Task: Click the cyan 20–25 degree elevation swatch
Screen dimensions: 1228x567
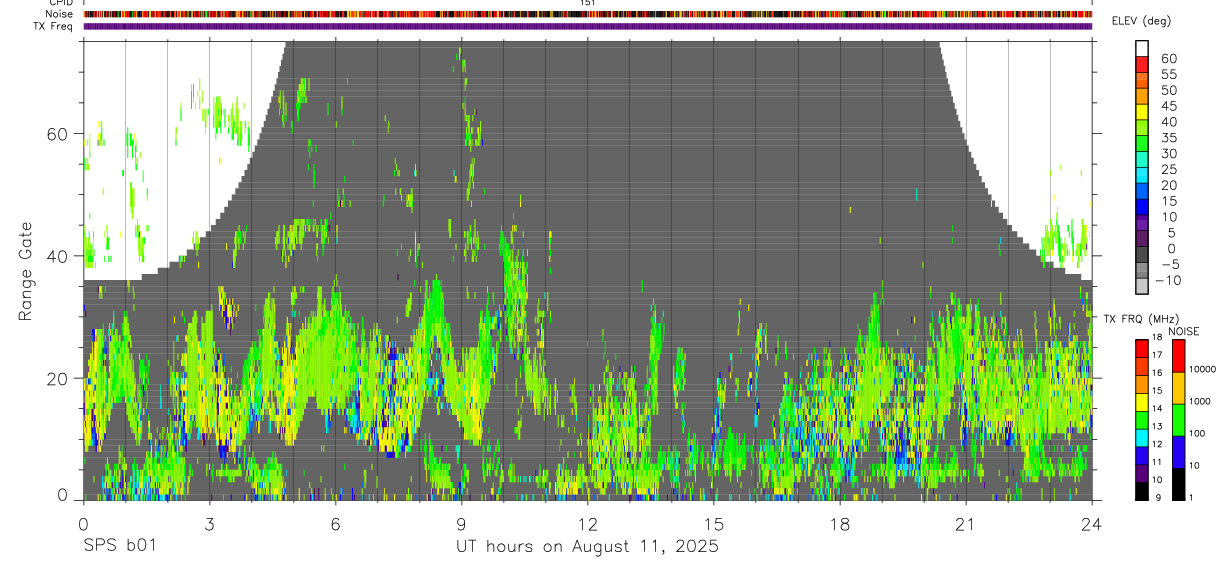Action: coord(1142,177)
